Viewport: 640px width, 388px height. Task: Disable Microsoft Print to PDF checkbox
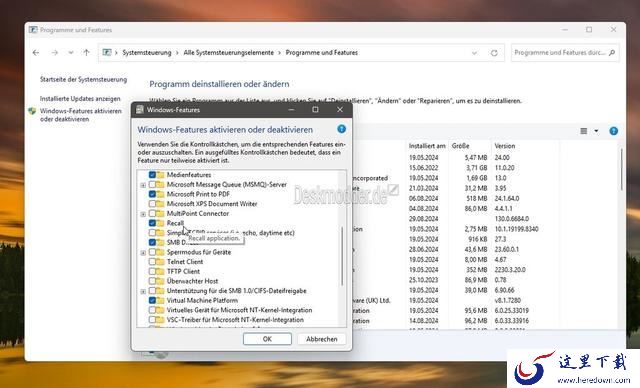(152, 194)
